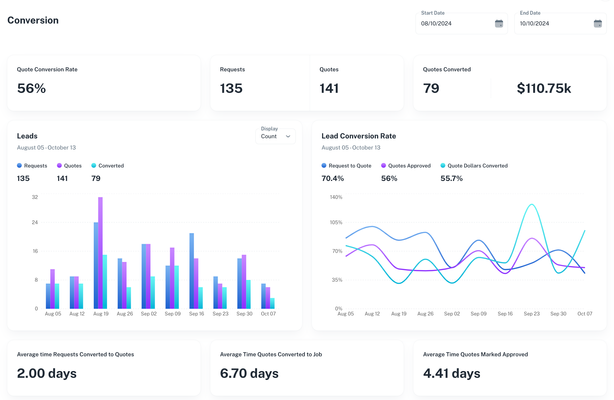Select the $110.75k quotes converted value
The height and width of the screenshot is (400, 614).
pyautogui.click(x=544, y=89)
